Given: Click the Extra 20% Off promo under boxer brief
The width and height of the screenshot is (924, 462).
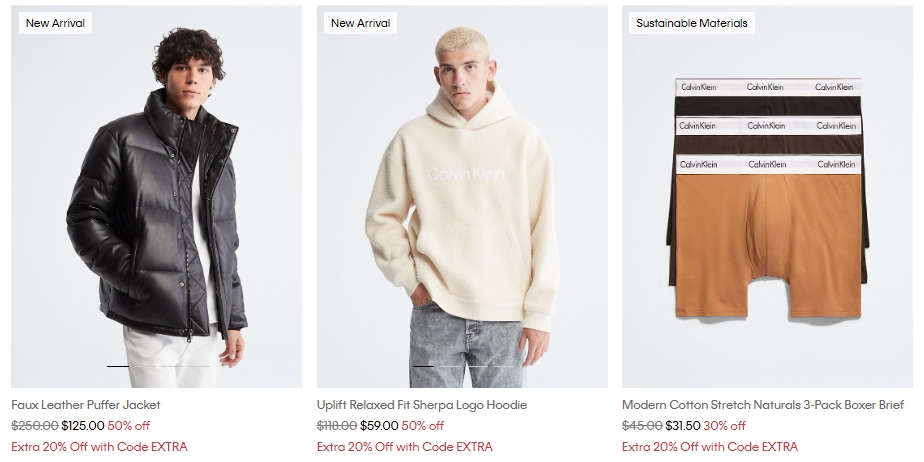Looking at the screenshot, I should point(710,447).
